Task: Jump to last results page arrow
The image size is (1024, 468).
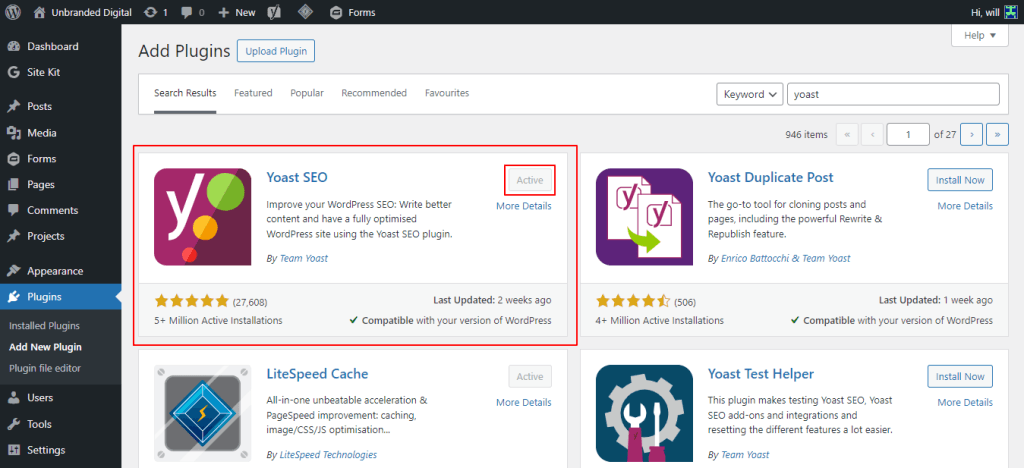Action: click(997, 134)
